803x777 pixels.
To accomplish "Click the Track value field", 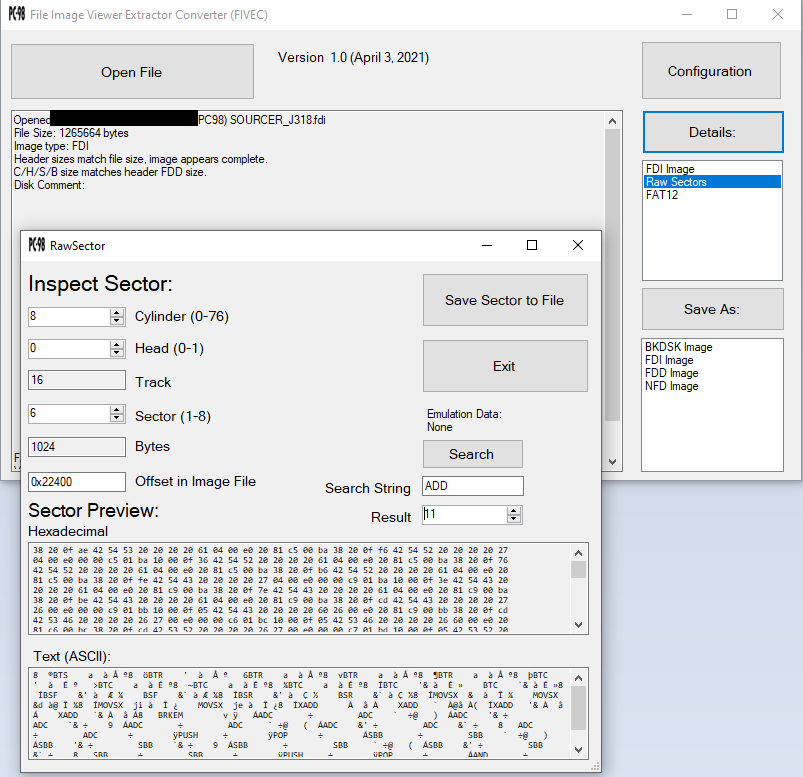I will 77,380.
